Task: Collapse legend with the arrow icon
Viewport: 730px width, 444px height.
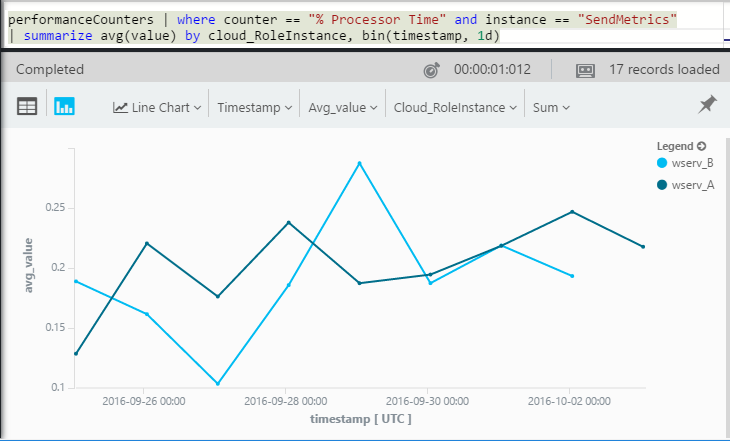Action: coord(702,146)
